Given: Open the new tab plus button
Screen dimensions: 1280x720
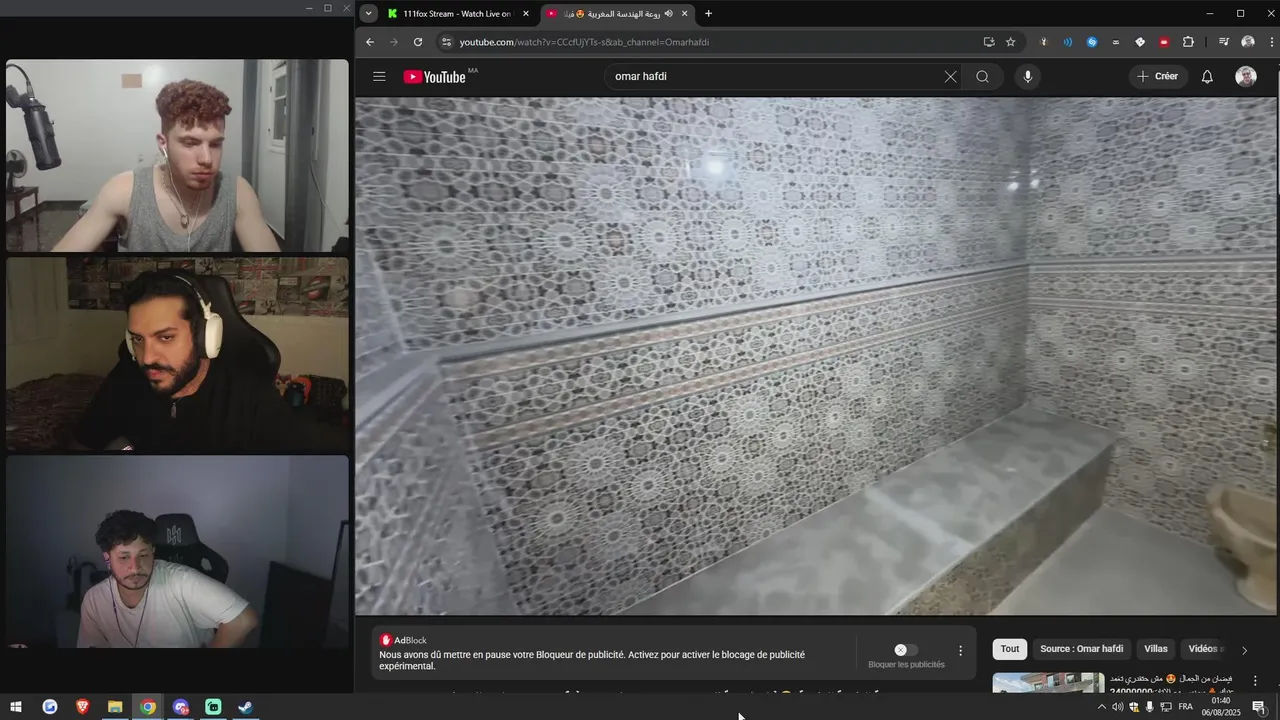Looking at the screenshot, I should tap(708, 13).
